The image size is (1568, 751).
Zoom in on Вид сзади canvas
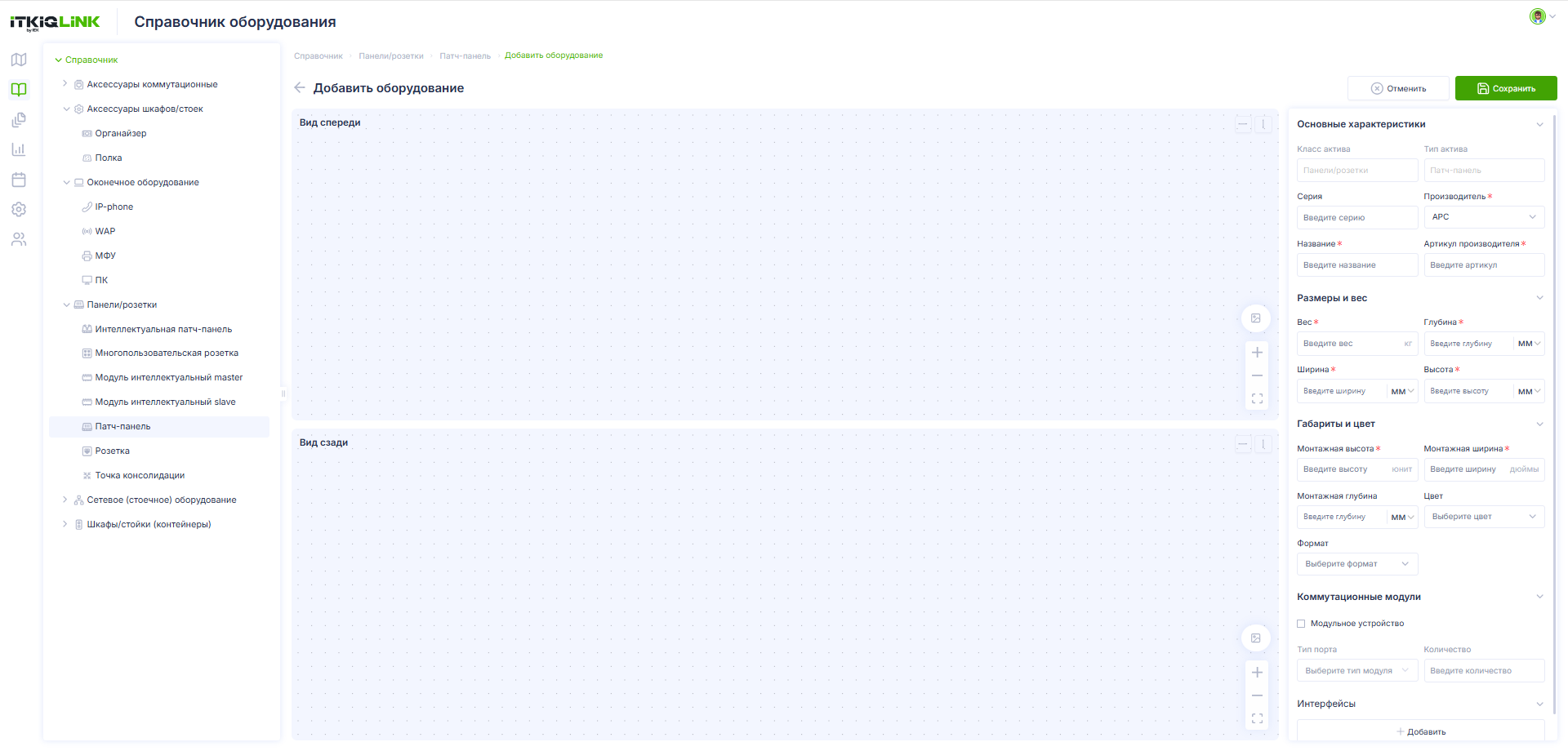click(x=1258, y=673)
